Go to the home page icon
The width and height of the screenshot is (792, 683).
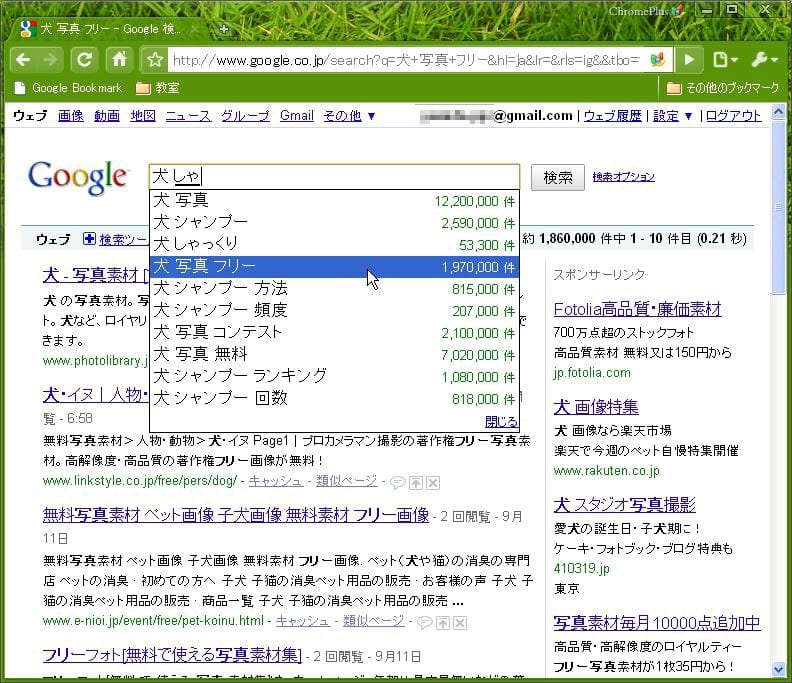118,59
